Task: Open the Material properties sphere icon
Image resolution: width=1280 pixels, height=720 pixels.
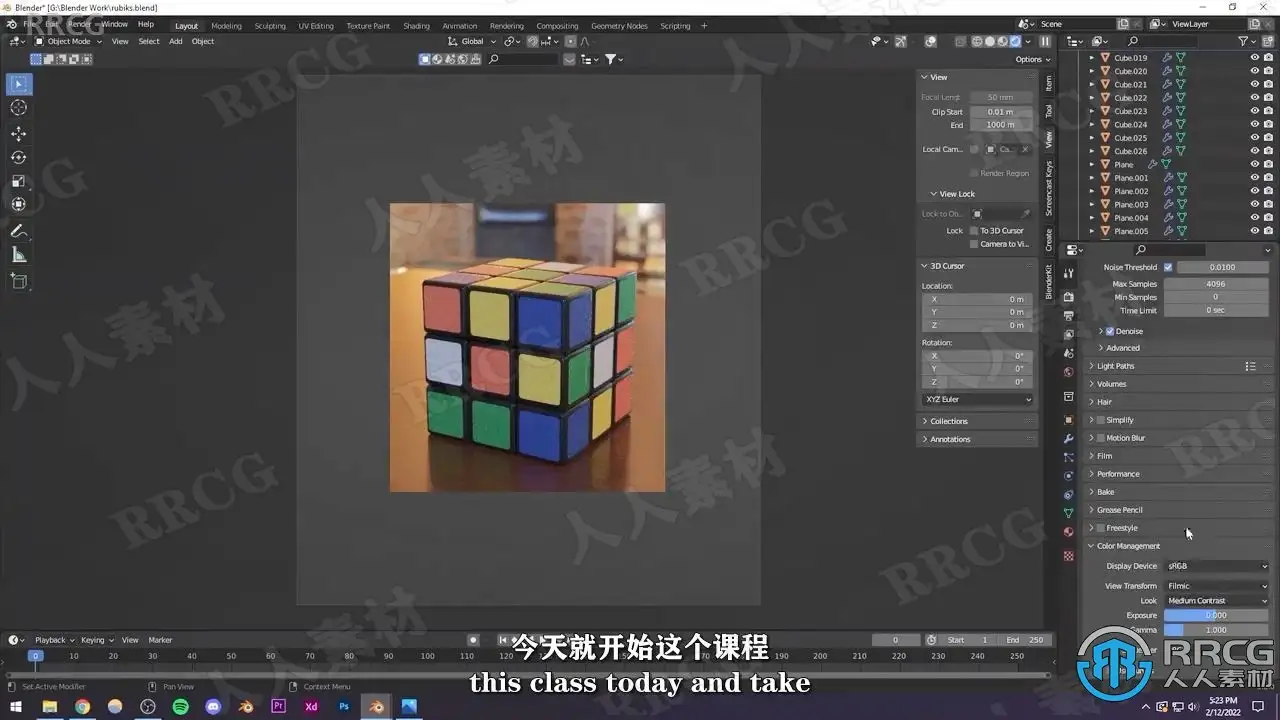Action: click(1068, 532)
